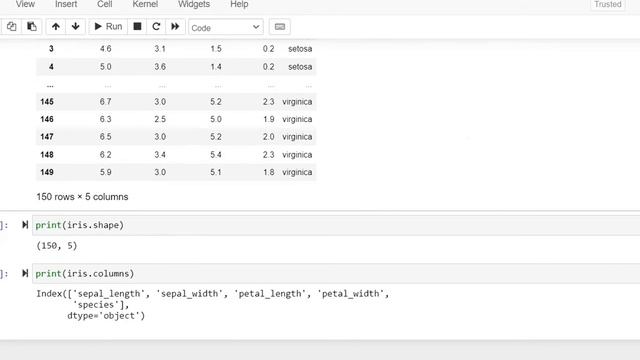Viewport: 640px width, 360px height.
Task: Open the cell type Code dropdown
Action: 226,27
